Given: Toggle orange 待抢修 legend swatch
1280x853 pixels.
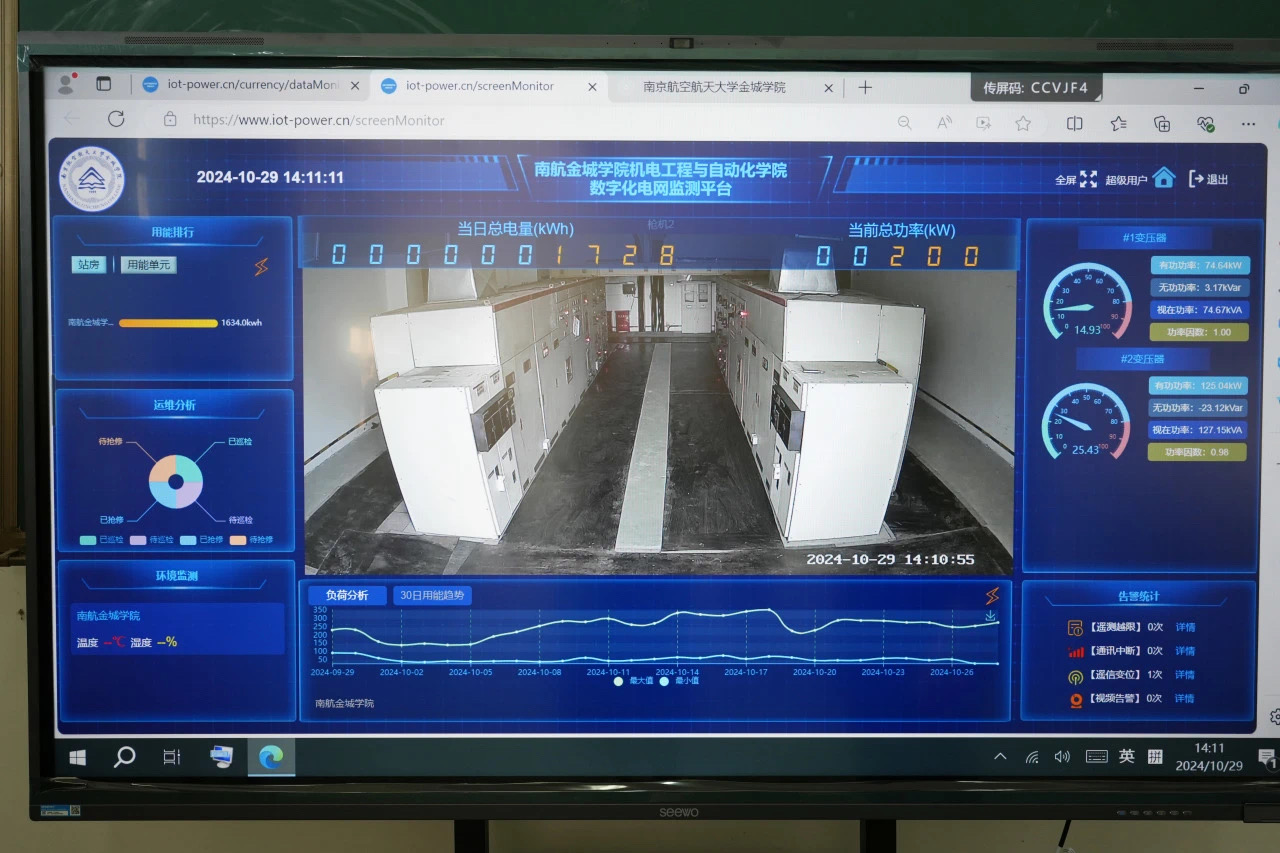Looking at the screenshot, I should coord(238,540).
